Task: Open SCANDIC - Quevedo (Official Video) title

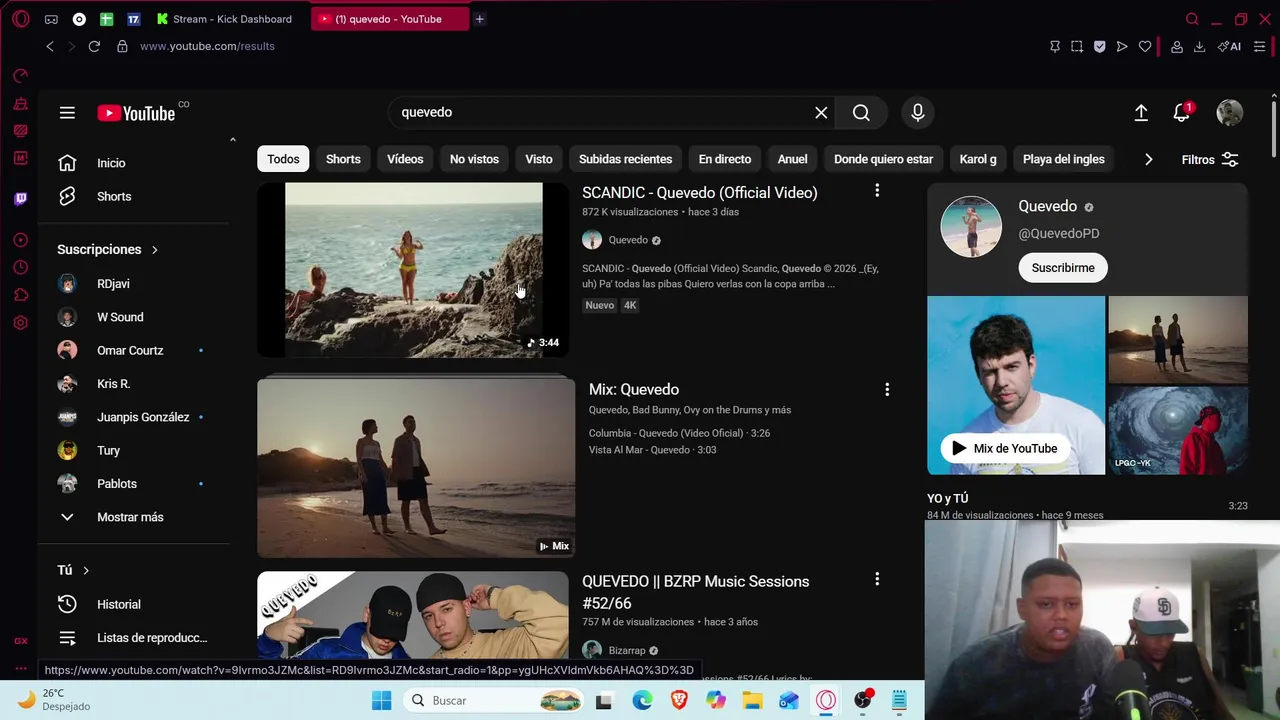Action: click(700, 192)
